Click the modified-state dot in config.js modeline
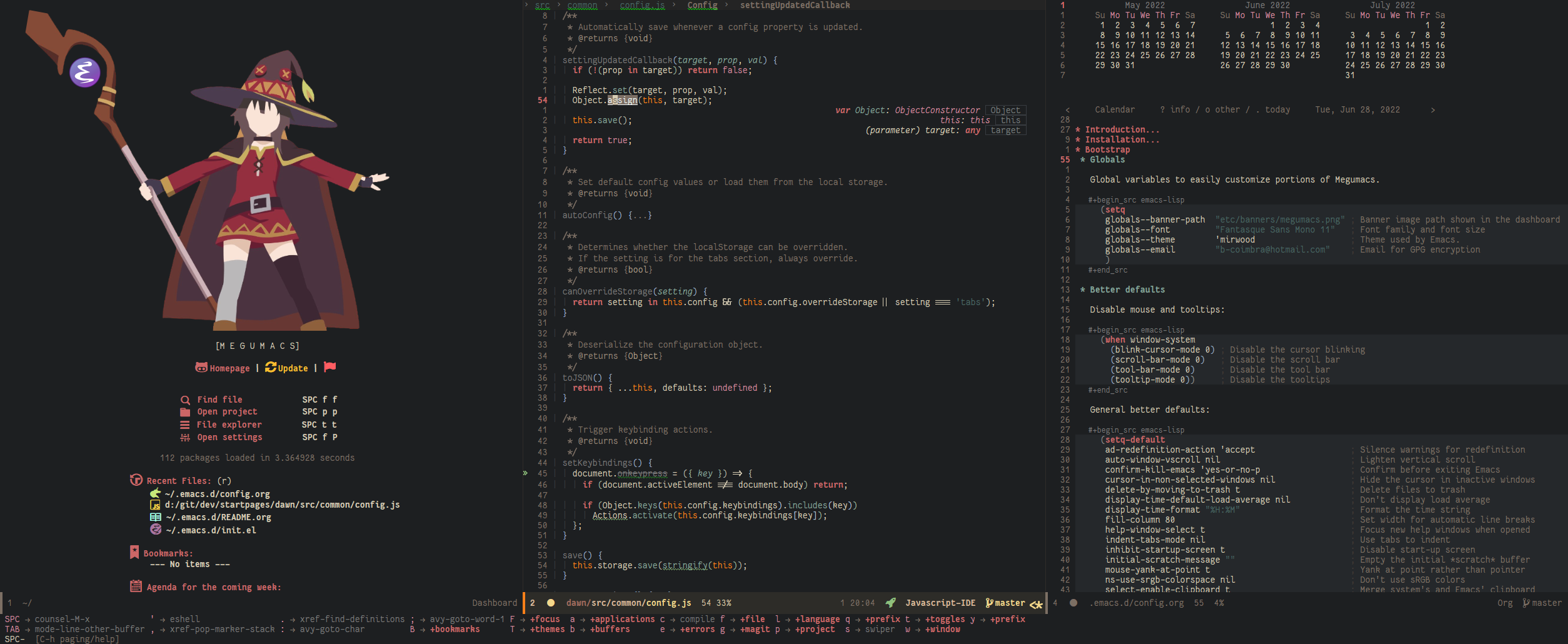The height and width of the screenshot is (644, 1568). [551, 603]
